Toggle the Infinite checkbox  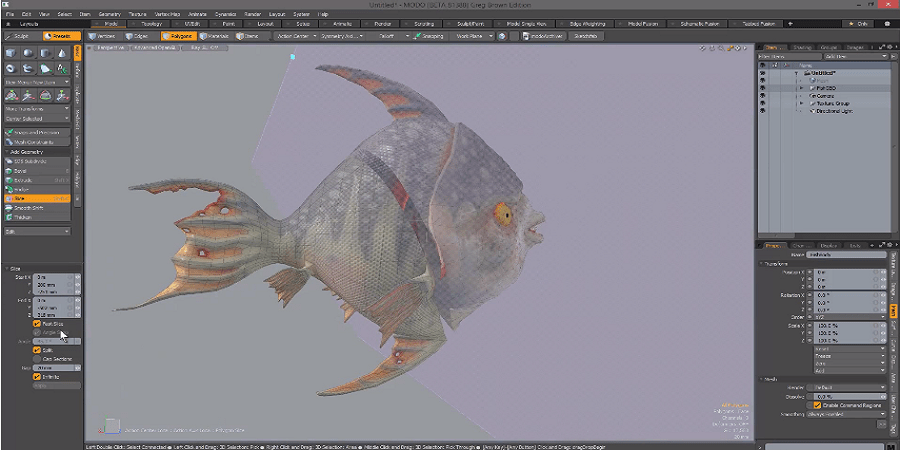click(x=37, y=377)
